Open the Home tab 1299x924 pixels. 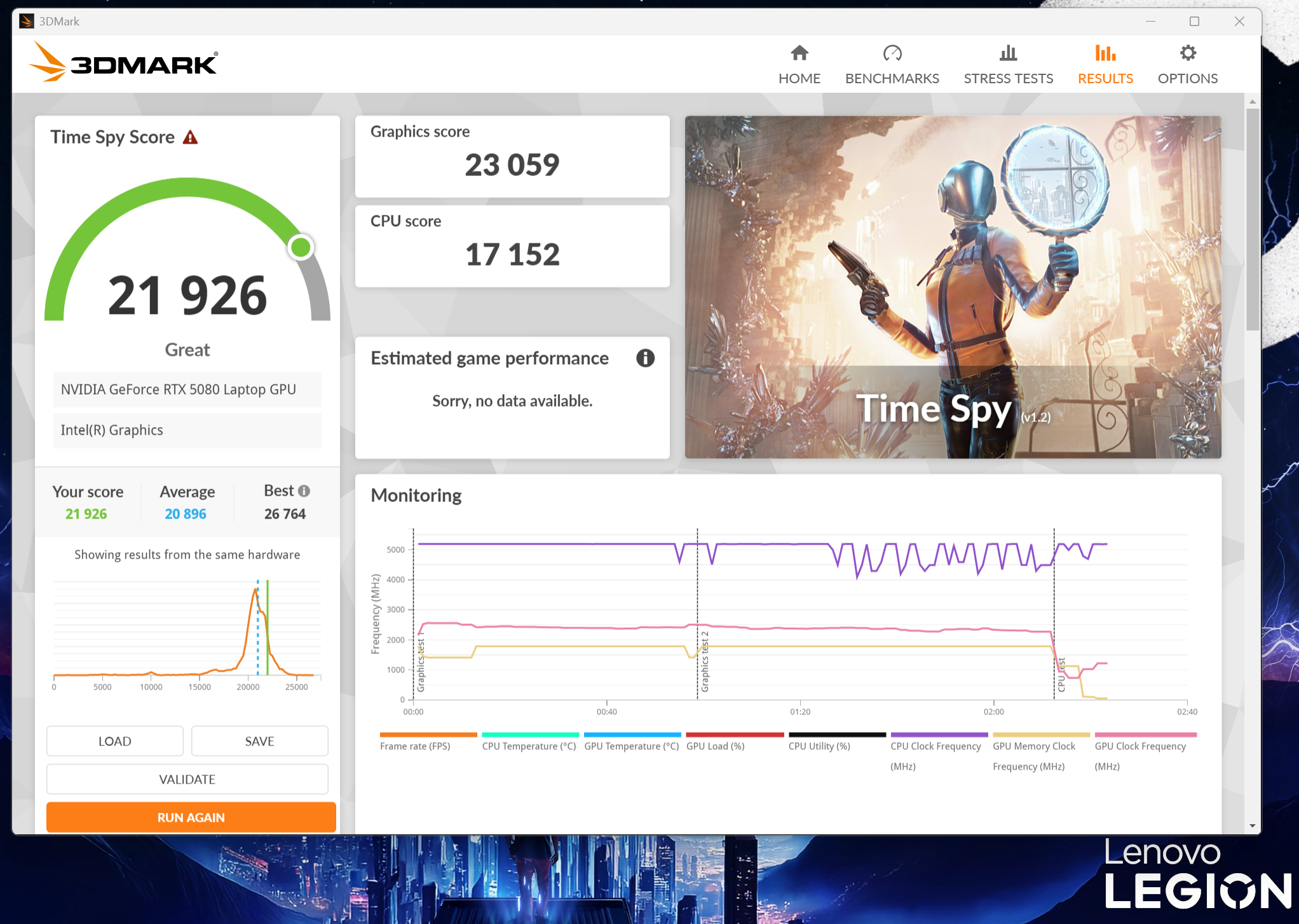click(x=799, y=65)
